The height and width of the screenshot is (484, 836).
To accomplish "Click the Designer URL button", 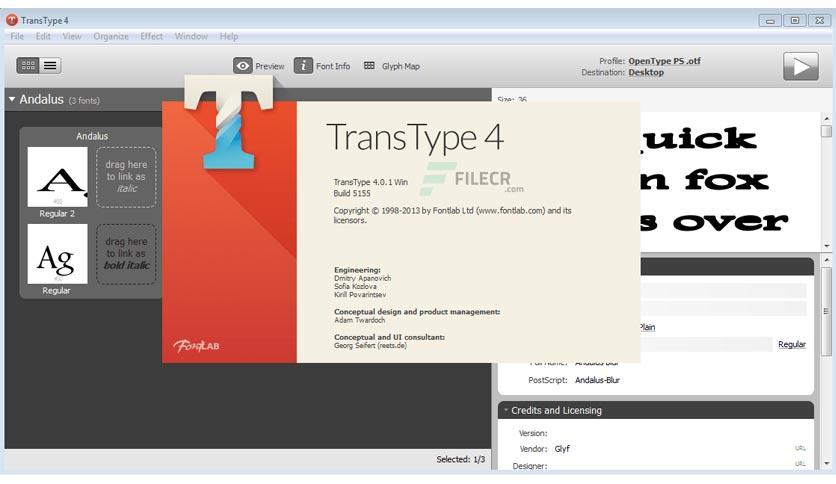I will [800, 464].
